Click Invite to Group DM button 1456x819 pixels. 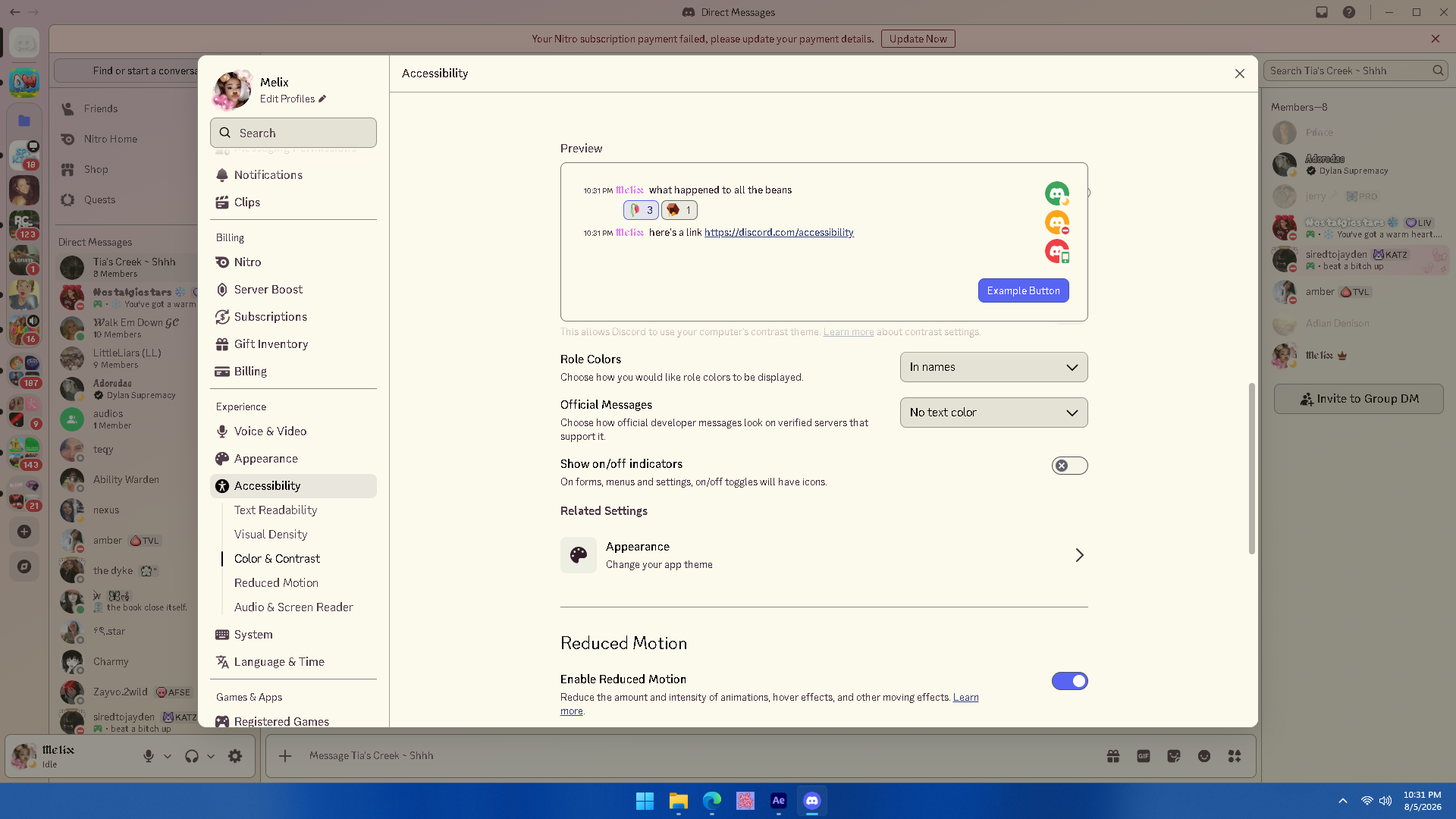click(x=1358, y=399)
